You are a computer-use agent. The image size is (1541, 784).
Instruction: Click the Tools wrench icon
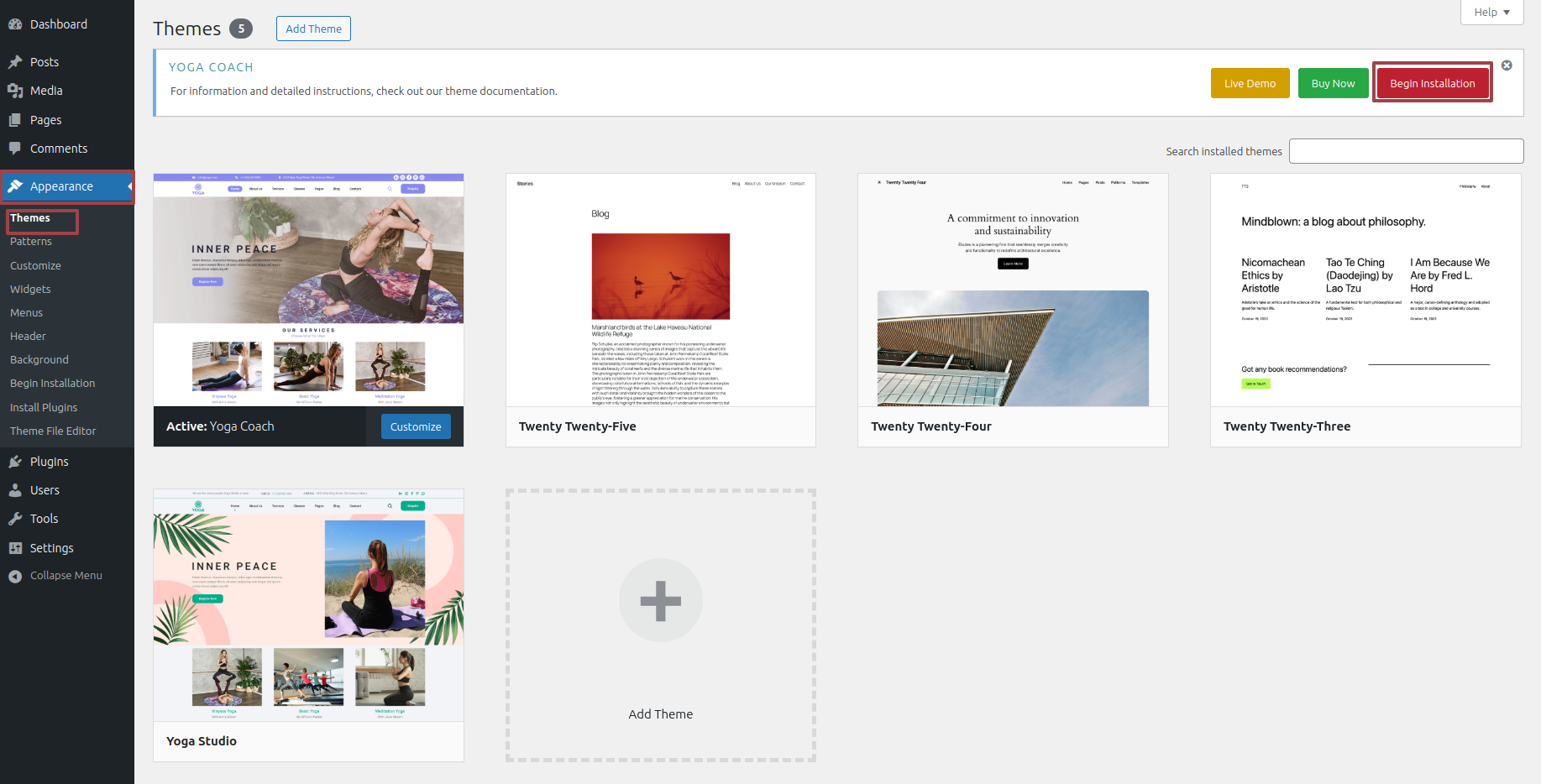pyautogui.click(x=15, y=519)
